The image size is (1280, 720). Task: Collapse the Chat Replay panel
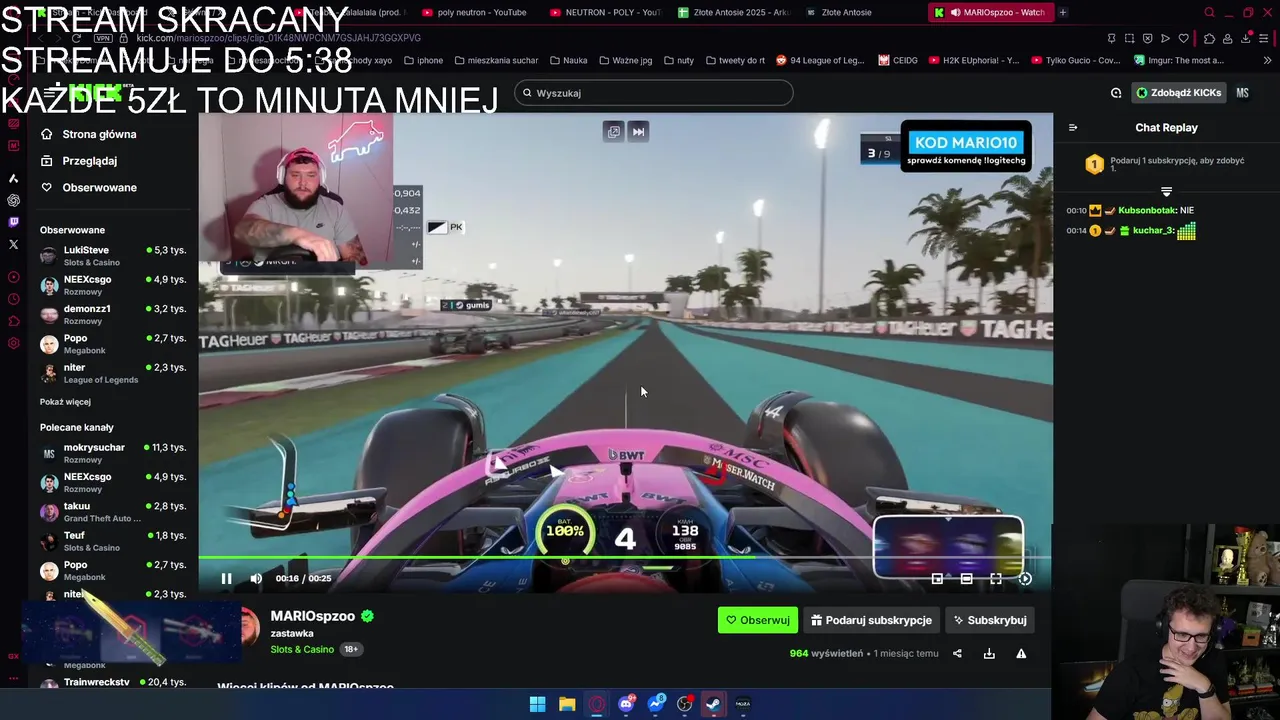1073,128
